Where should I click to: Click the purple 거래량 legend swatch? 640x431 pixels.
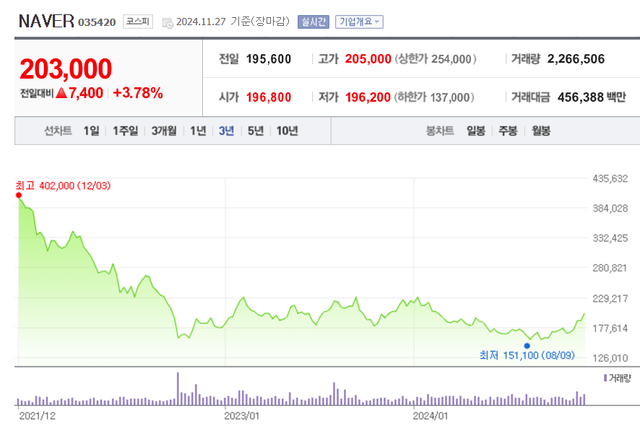(605, 378)
